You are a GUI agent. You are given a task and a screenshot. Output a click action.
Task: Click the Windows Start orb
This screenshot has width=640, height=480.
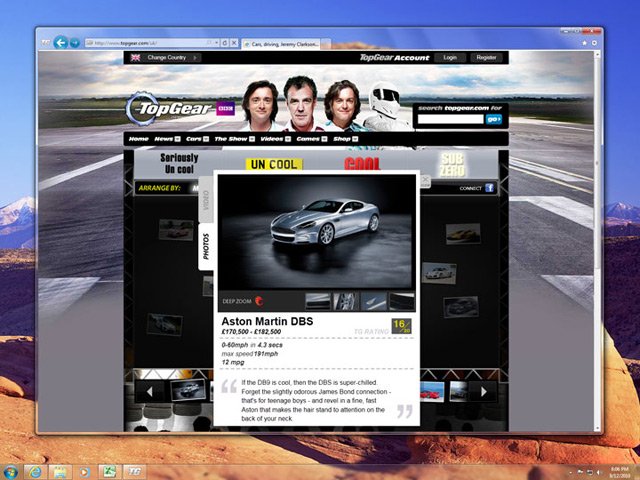pyautogui.click(x=10, y=472)
